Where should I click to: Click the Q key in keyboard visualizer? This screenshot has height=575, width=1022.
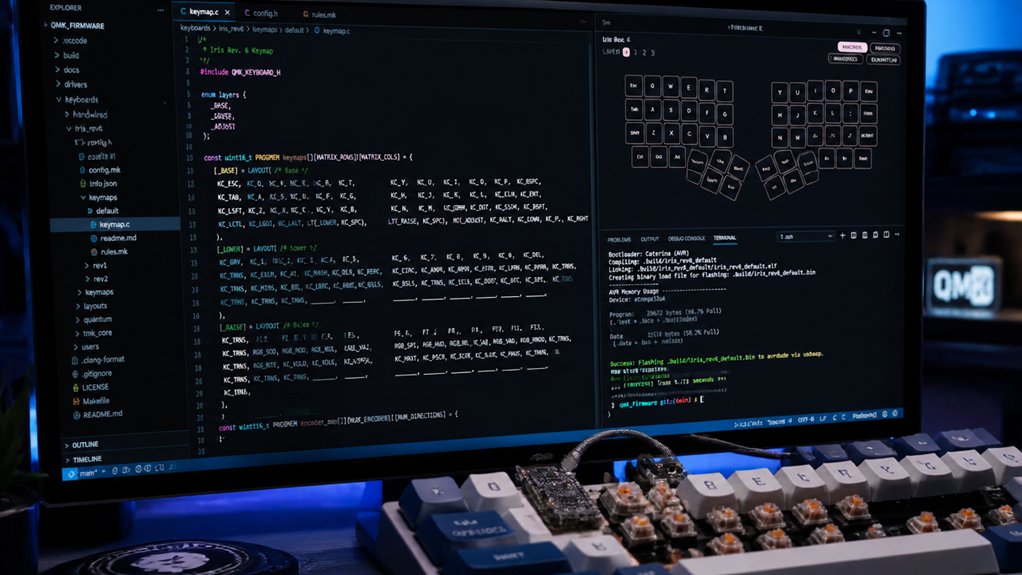[652, 86]
